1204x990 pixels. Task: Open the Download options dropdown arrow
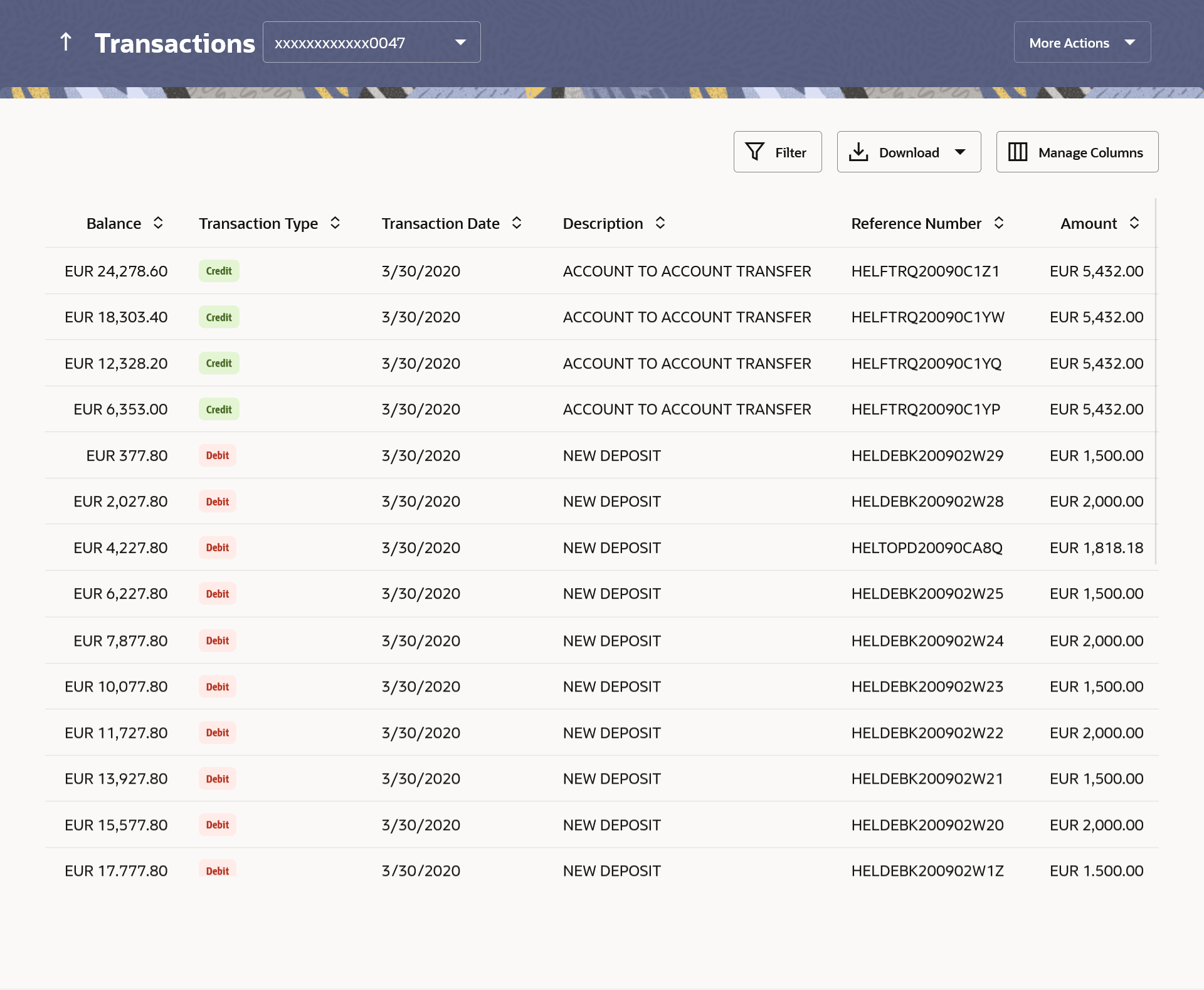coord(960,152)
